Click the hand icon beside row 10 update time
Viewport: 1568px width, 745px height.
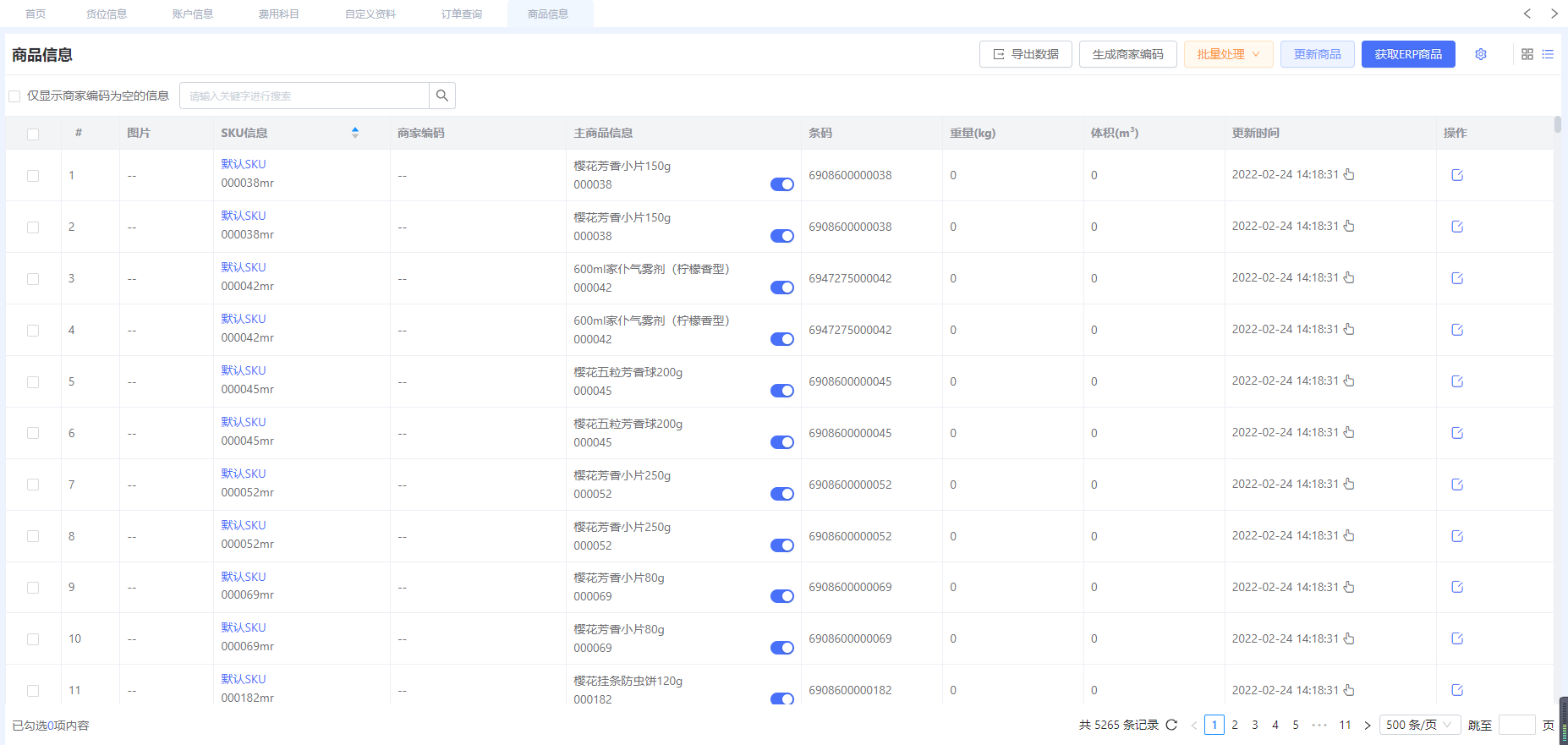tap(1349, 638)
